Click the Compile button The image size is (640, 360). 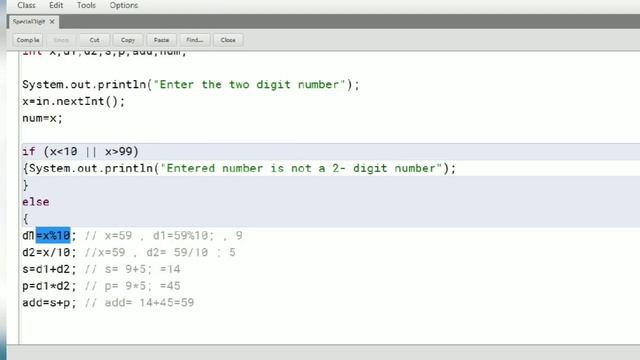tap(28, 40)
